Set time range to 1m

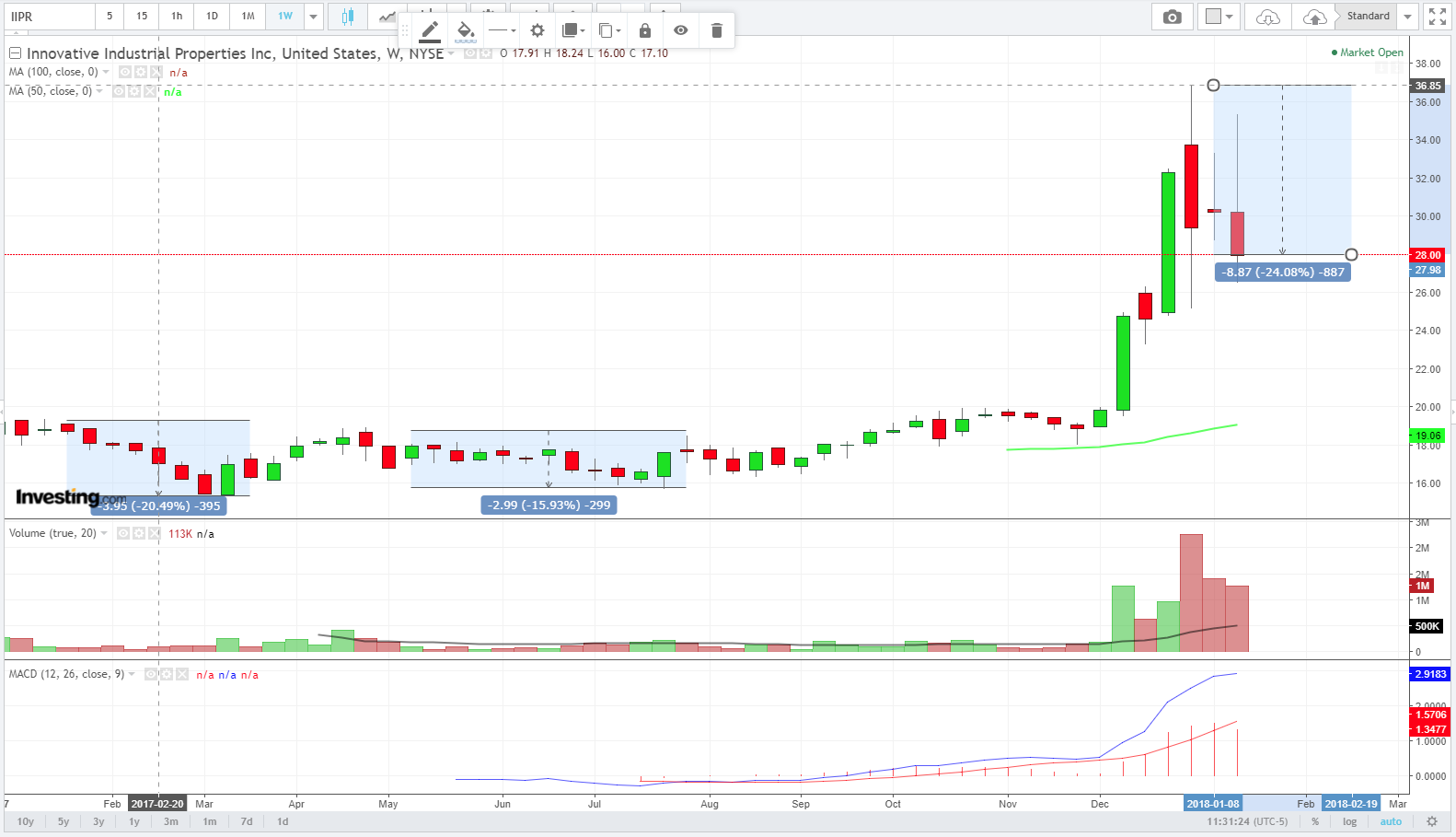(210, 821)
